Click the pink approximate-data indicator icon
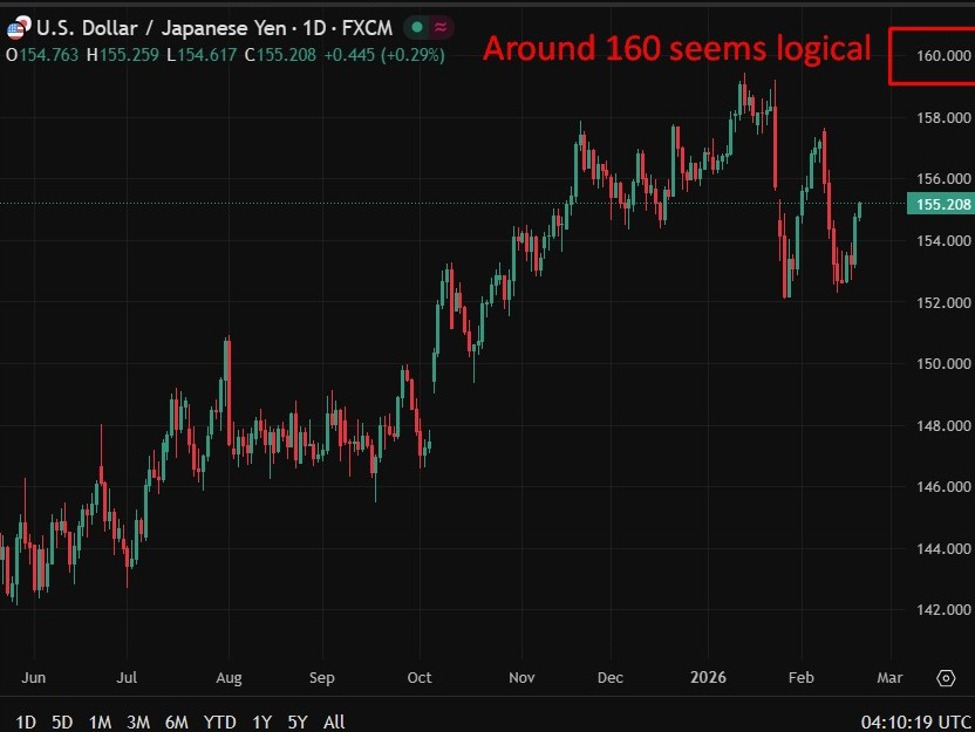This screenshot has width=975, height=732. tap(439, 28)
